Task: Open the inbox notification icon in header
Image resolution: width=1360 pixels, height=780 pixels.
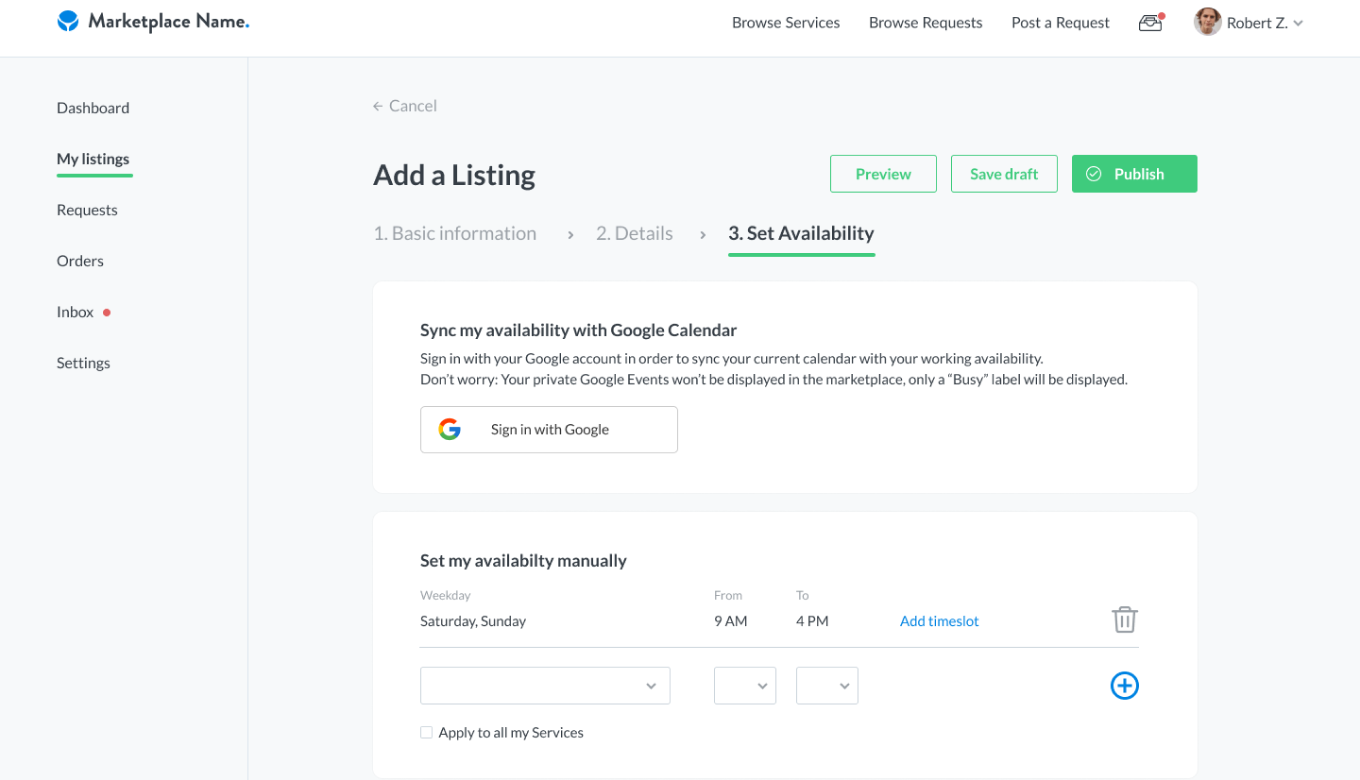Action: click(x=1151, y=22)
